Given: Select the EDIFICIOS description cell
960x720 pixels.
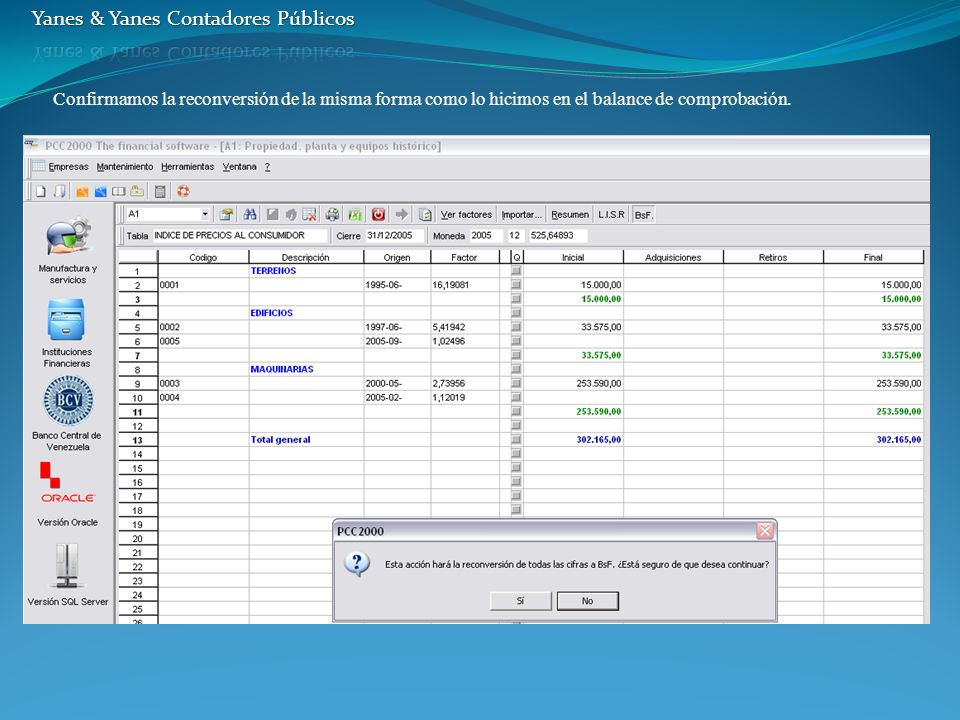Looking at the screenshot, I should click(x=307, y=313).
